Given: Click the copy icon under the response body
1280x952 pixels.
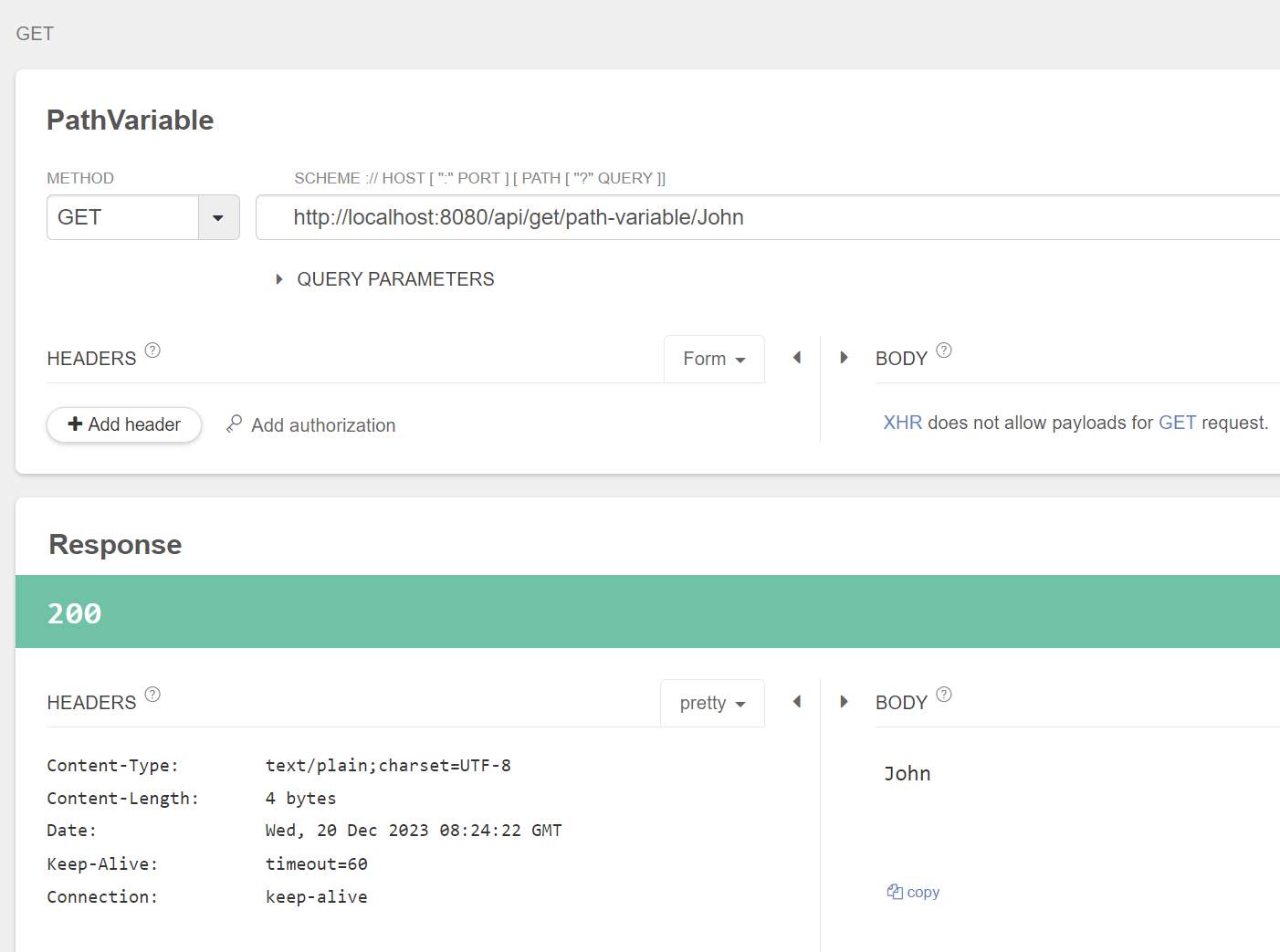Looking at the screenshot, I should [894, 891].
